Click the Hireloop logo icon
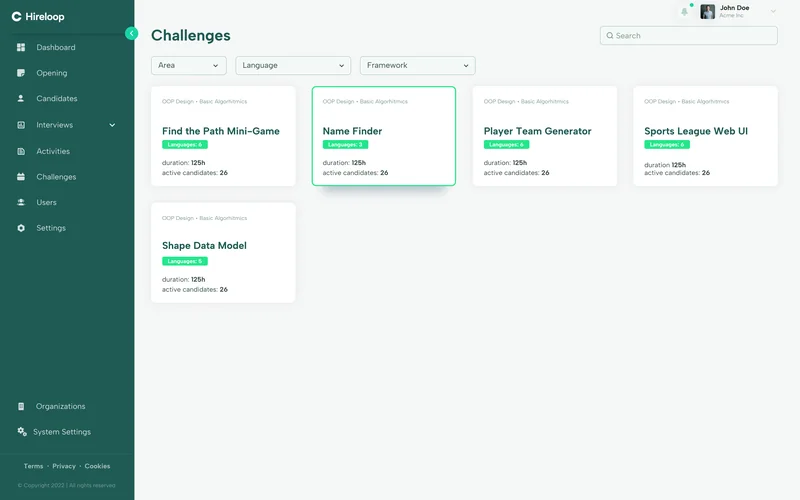 pyautogui.click(x=16, y=17)
